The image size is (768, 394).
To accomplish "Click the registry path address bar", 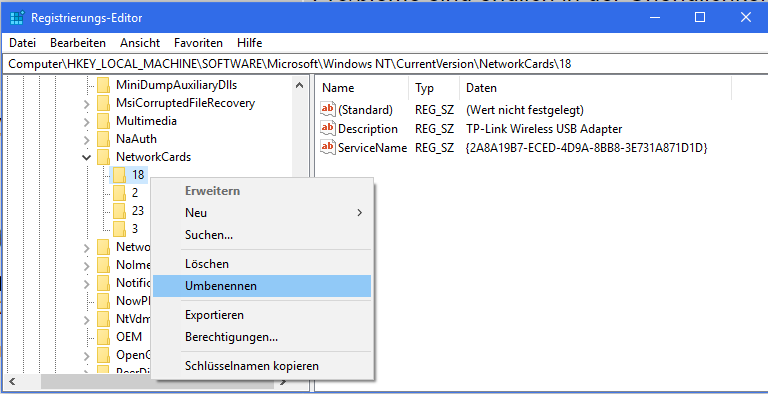I will coord(384,64).
